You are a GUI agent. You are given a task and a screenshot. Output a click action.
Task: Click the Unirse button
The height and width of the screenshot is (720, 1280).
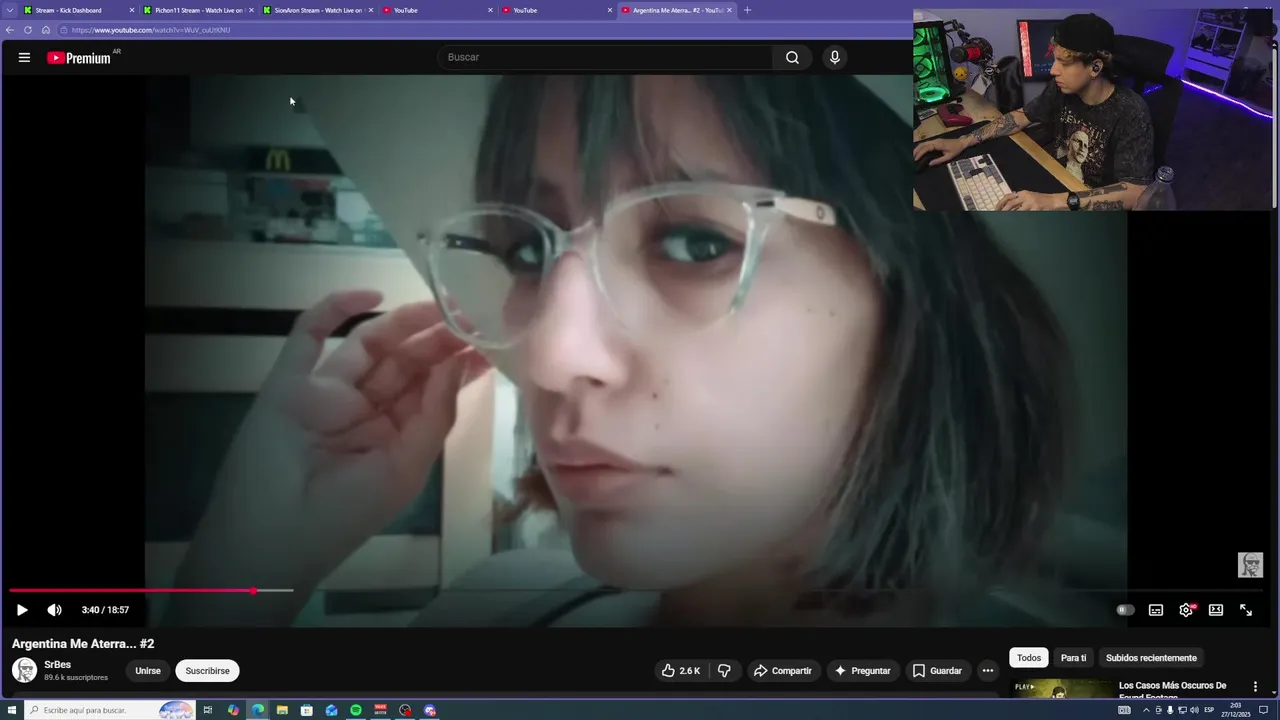click(148, 671)
